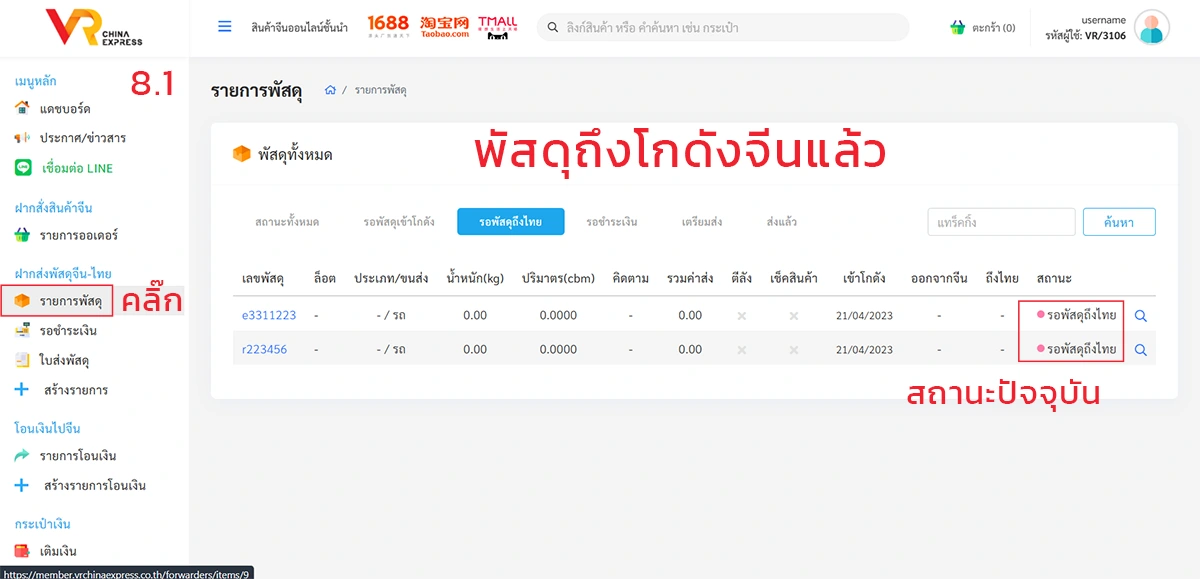Focus the product search box at top
The height and width of the screenshot is (579, 1200).
723,28
